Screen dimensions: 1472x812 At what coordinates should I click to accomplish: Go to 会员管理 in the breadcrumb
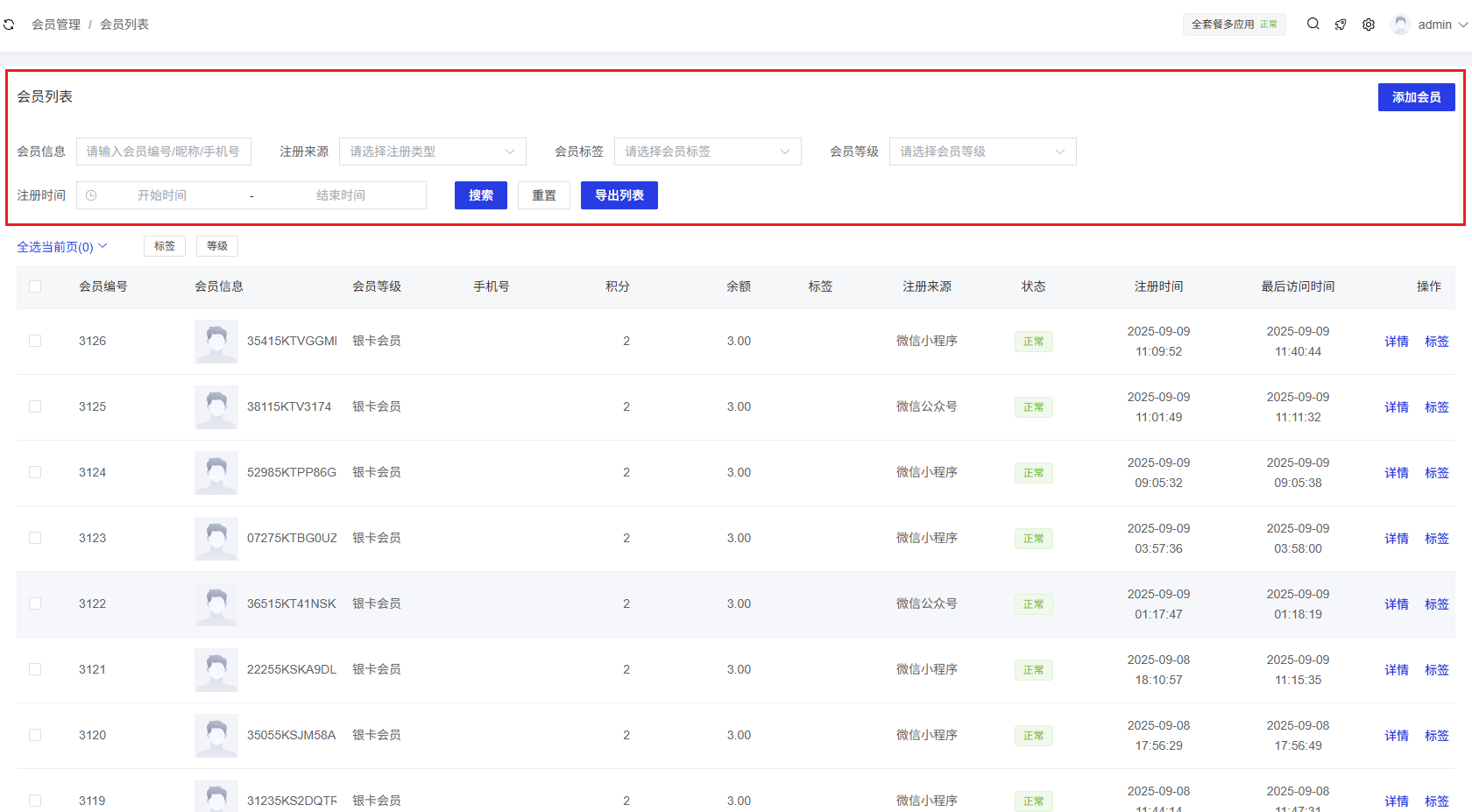56,25
